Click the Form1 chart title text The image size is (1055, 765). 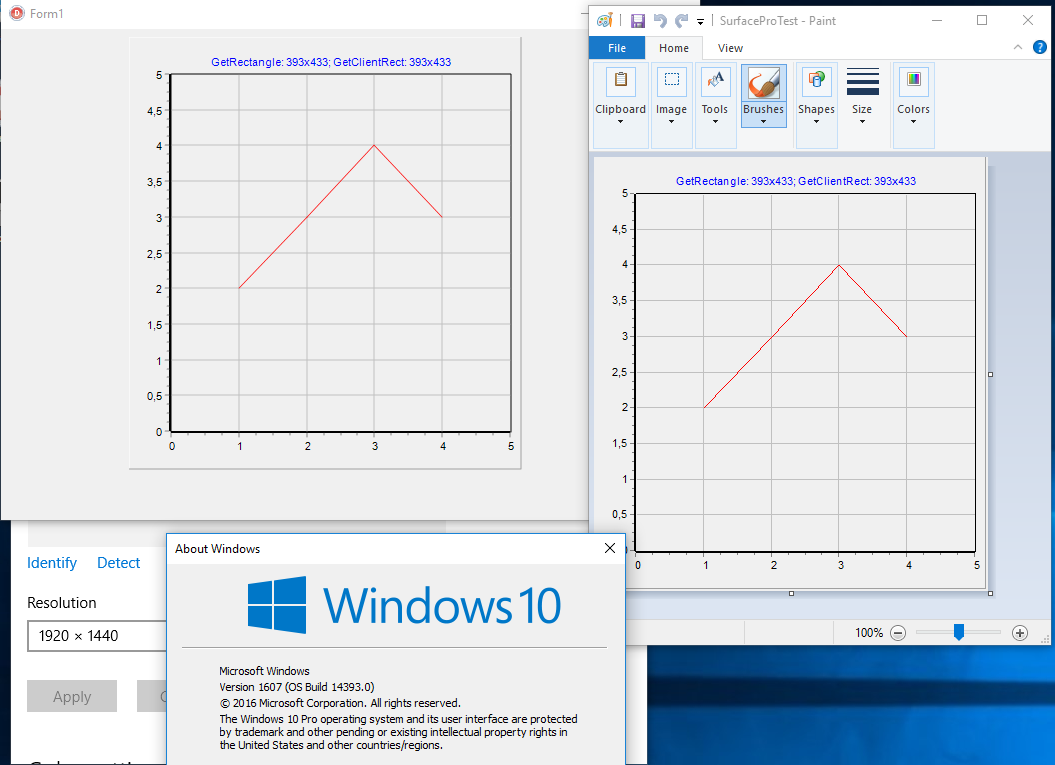[x=331, y=62]
